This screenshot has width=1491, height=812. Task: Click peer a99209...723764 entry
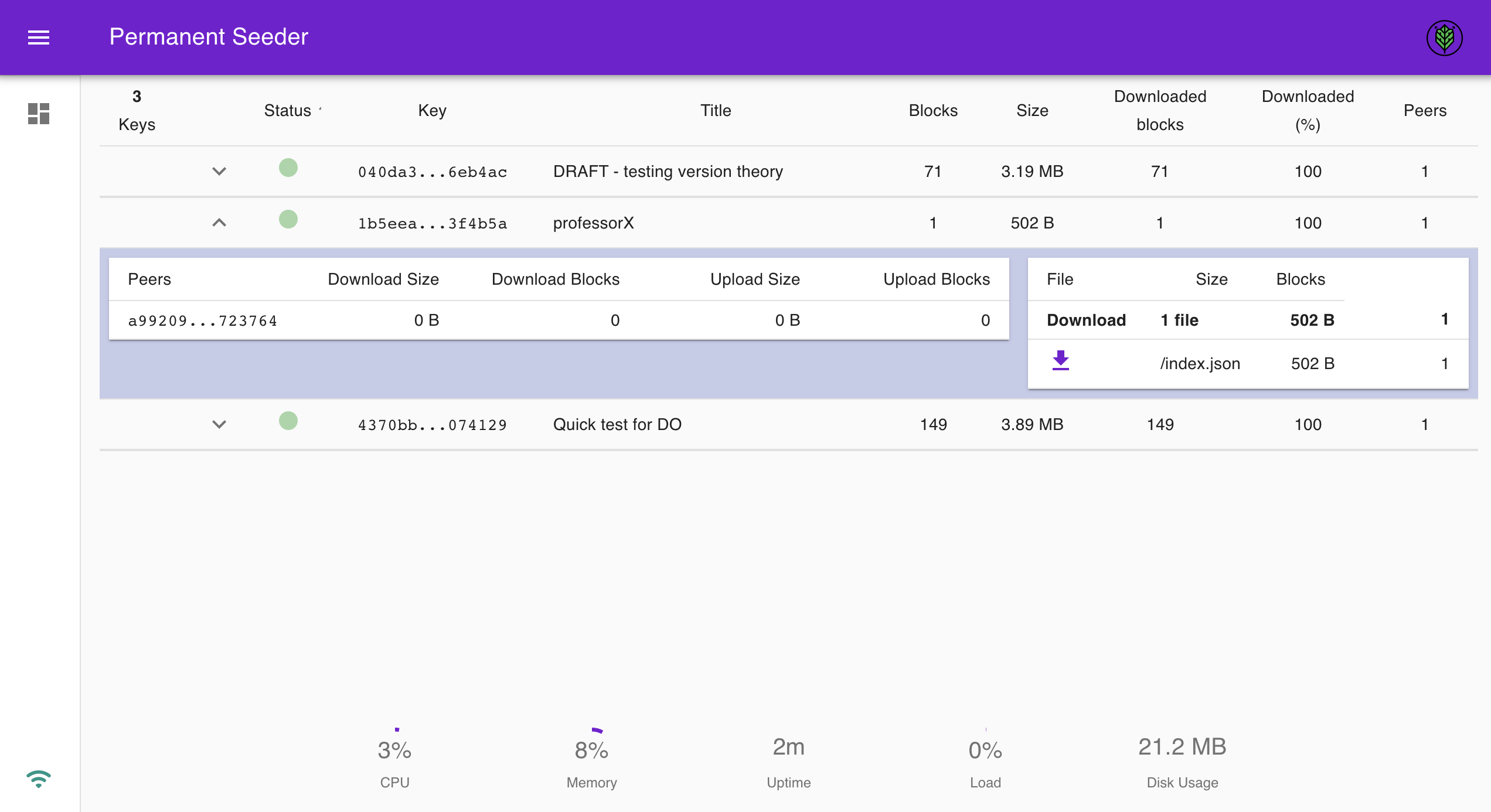(x=203, y=321)
